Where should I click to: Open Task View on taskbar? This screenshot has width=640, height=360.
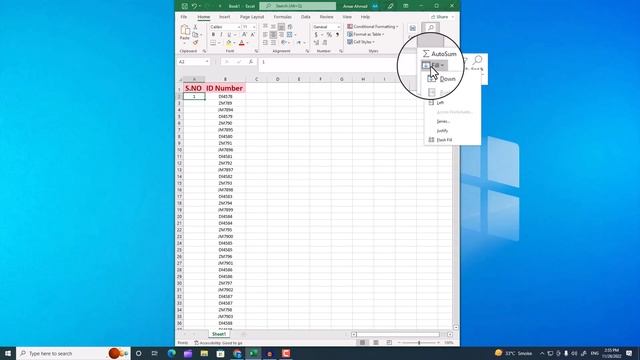[155, 353]
